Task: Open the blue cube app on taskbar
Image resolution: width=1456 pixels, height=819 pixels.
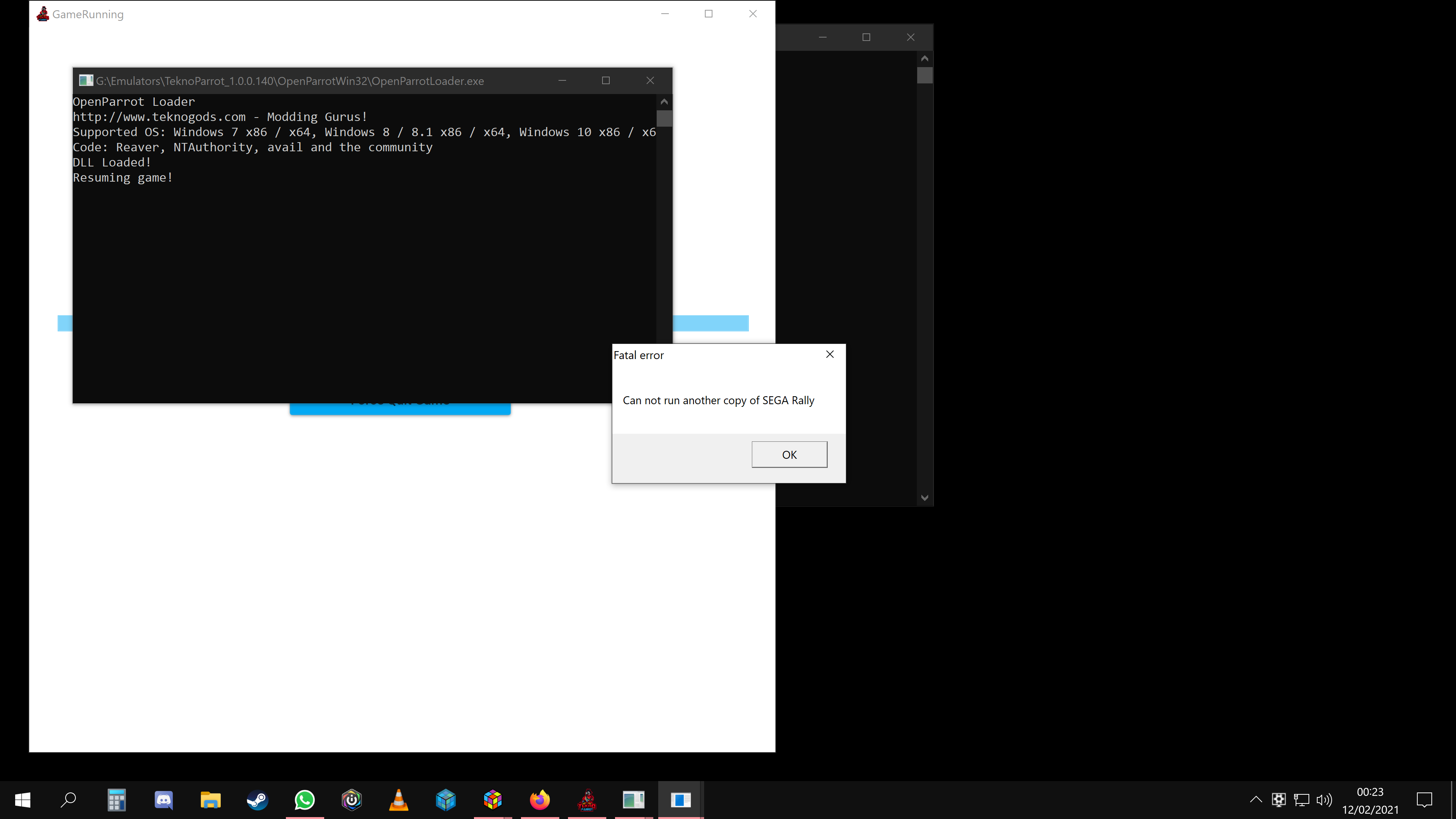Action: [x=446, y=800]
